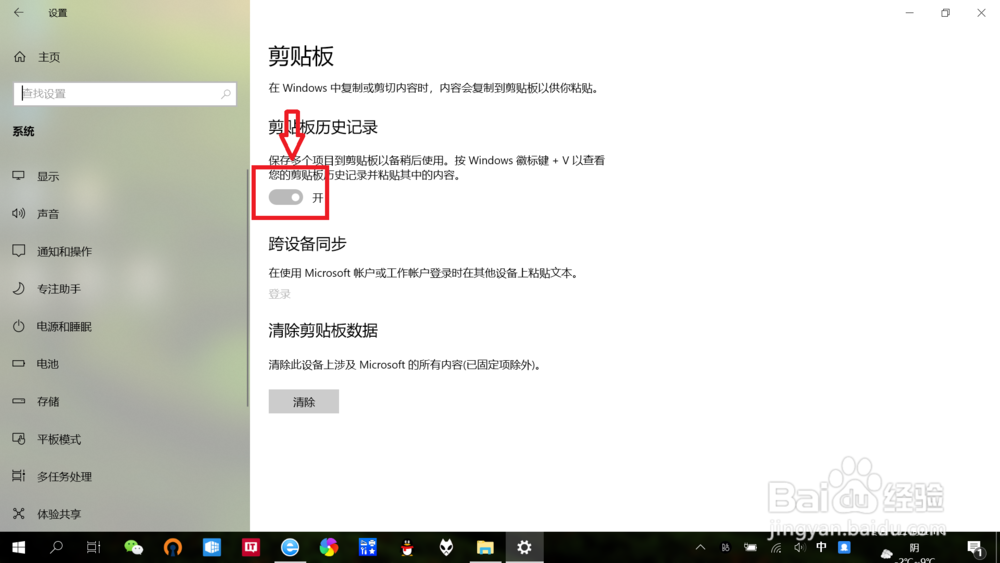
Task: Click the sidebar vertical scrollbar
Action: (x=247, y=287)
